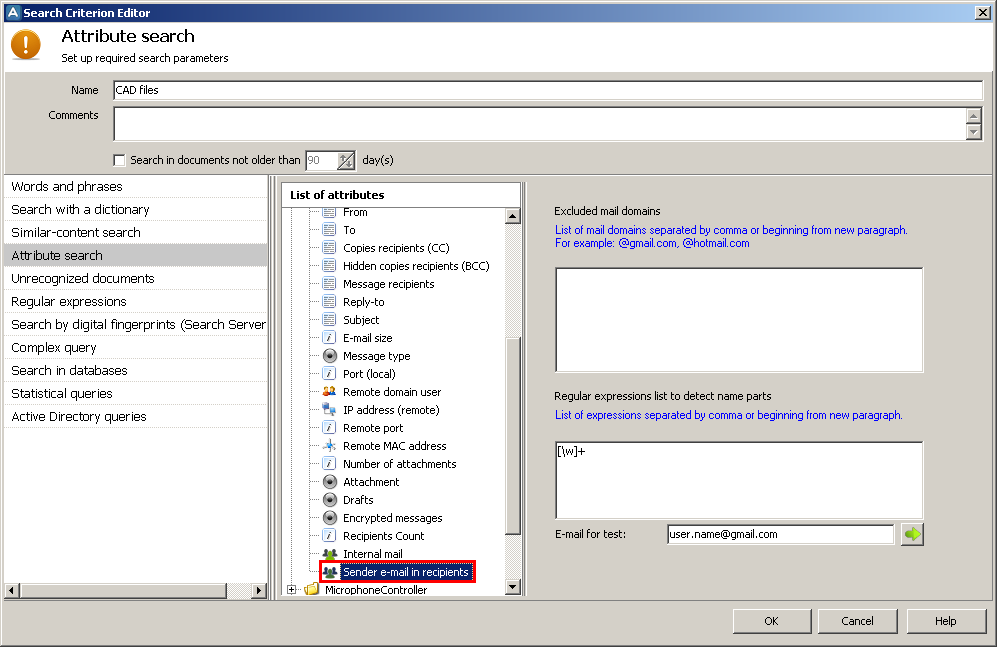Screen dimensions: 997x647
Task: Click the Hidden copies recipients (BCC) icon
Action: (329, 266)
